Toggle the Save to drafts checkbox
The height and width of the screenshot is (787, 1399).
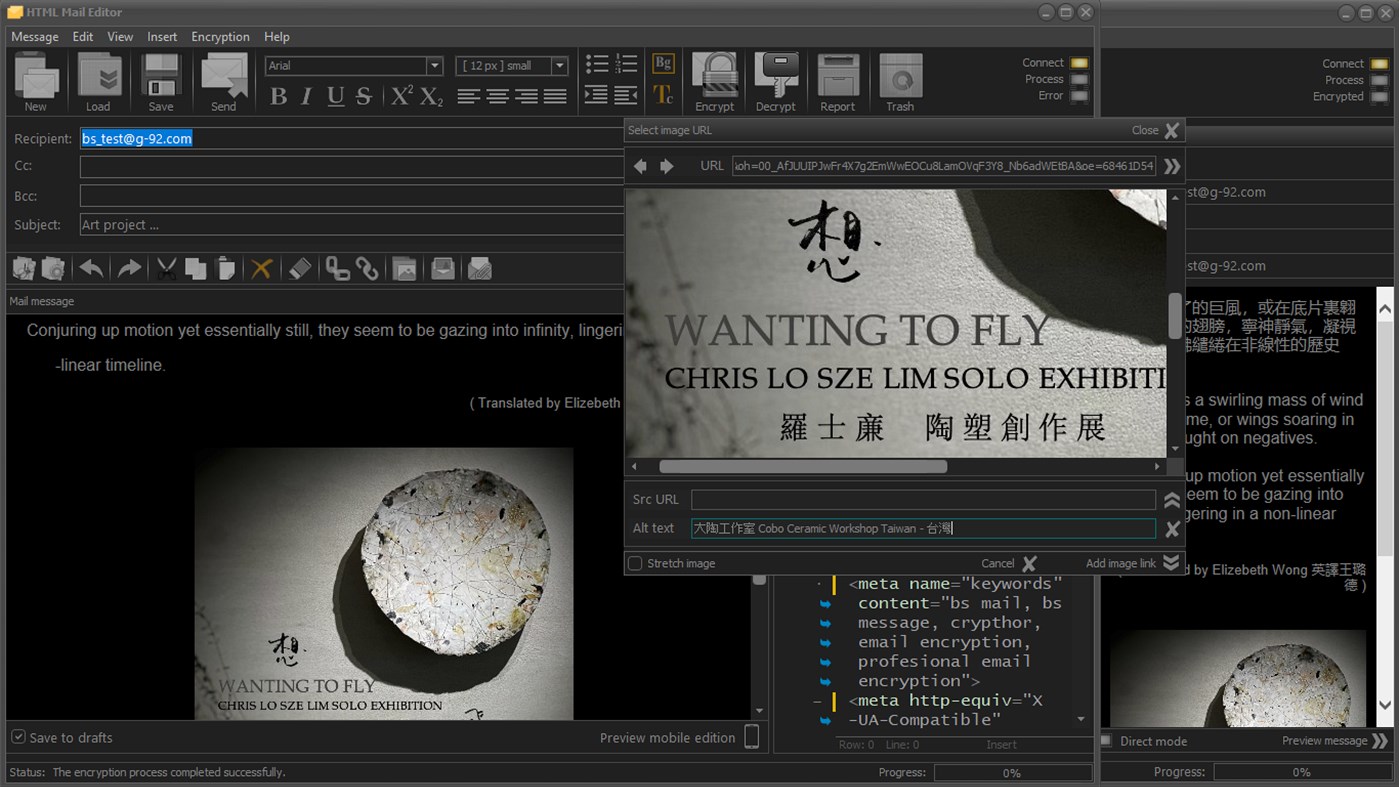(x=18, y=737)
